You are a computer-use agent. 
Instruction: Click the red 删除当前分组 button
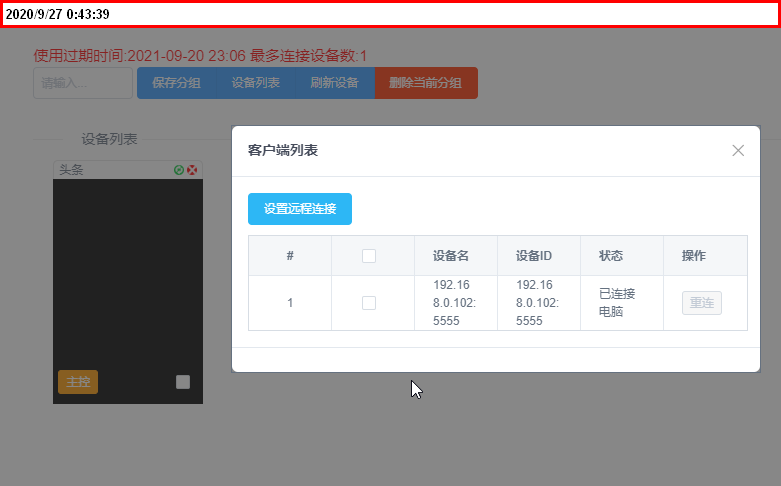[x=426, y=83]
